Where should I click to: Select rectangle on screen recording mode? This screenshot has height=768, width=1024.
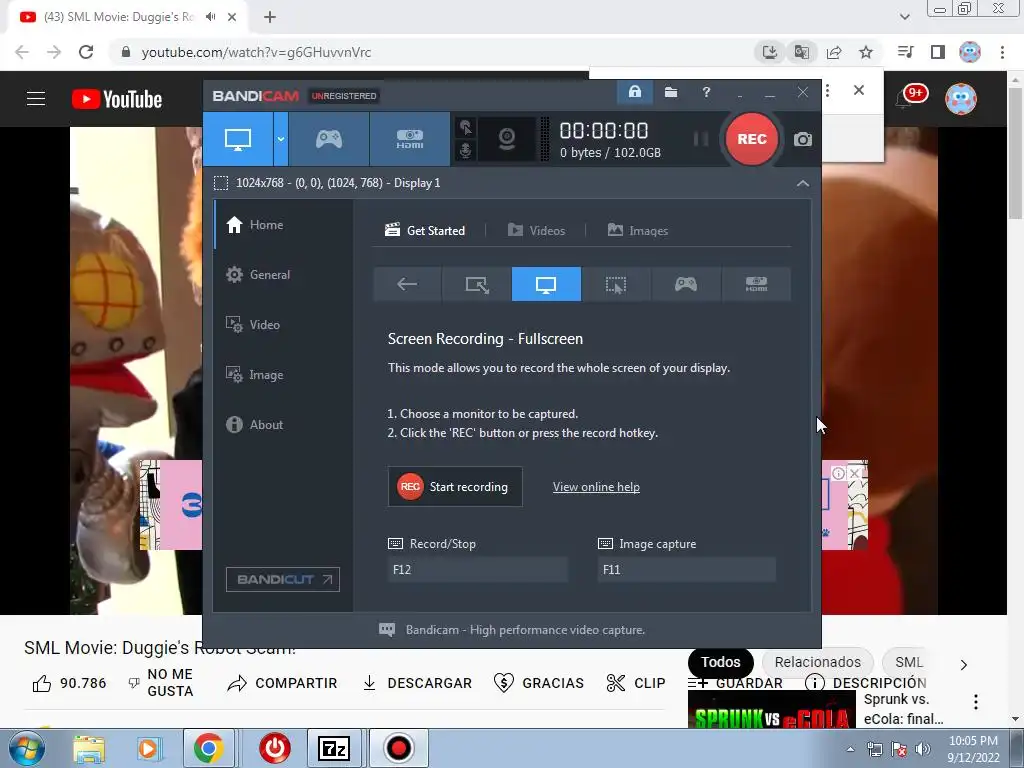point(477,284)
